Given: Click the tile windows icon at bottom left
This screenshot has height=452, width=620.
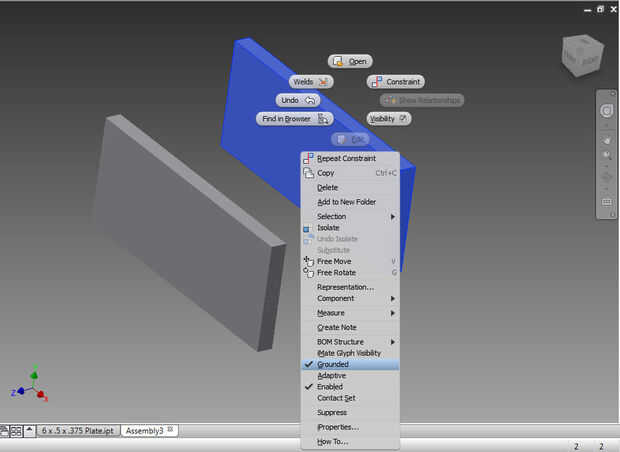Looking at the screenshot, I should click(x=16, y=431).
